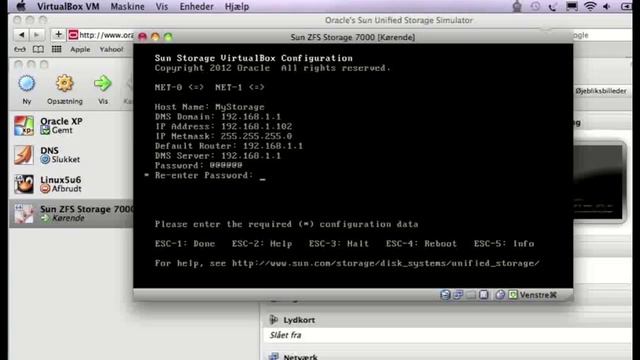The width and height of the screenshot is (640, 360).
Task: Click the network adapters status icon
Action: pos(458,294)
